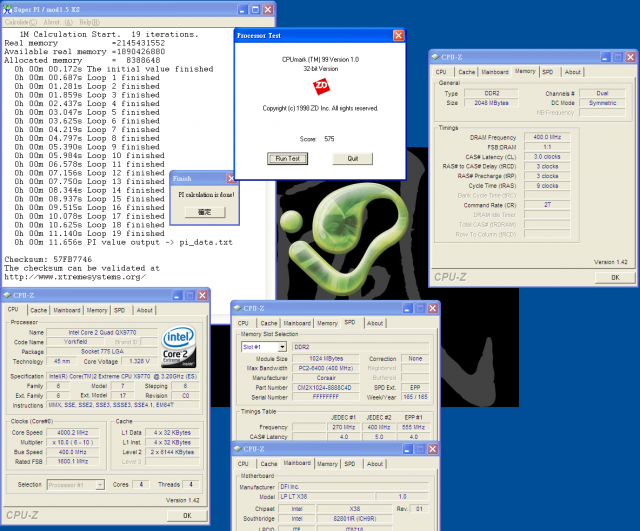Switch to Cache tab in Memory CPU-Z window
Image resolution: width=640 pixels, height=531 pixels.
pyautogui.click(x=466, y=72)
